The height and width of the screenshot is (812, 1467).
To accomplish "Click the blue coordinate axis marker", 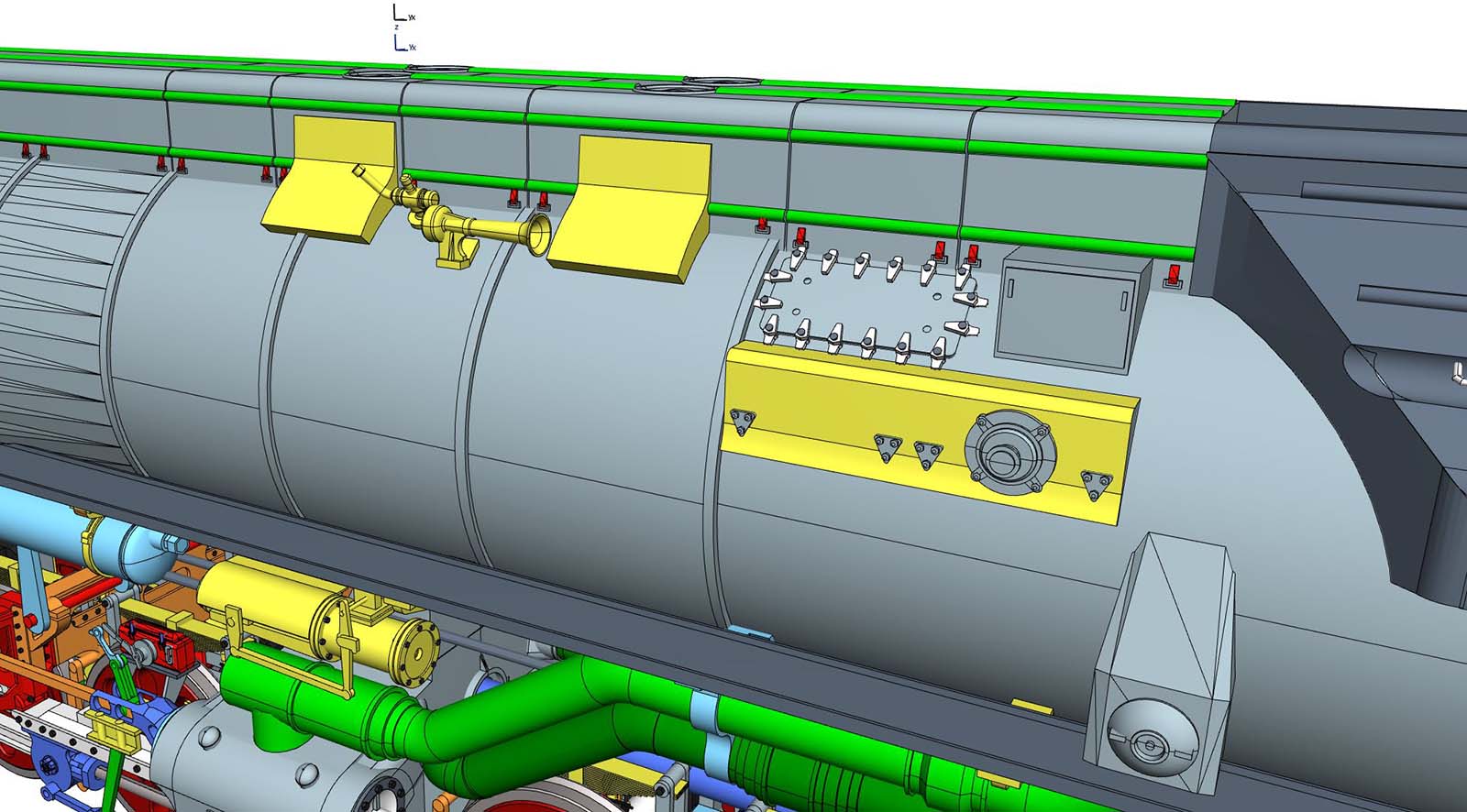I will pos(399,42).
